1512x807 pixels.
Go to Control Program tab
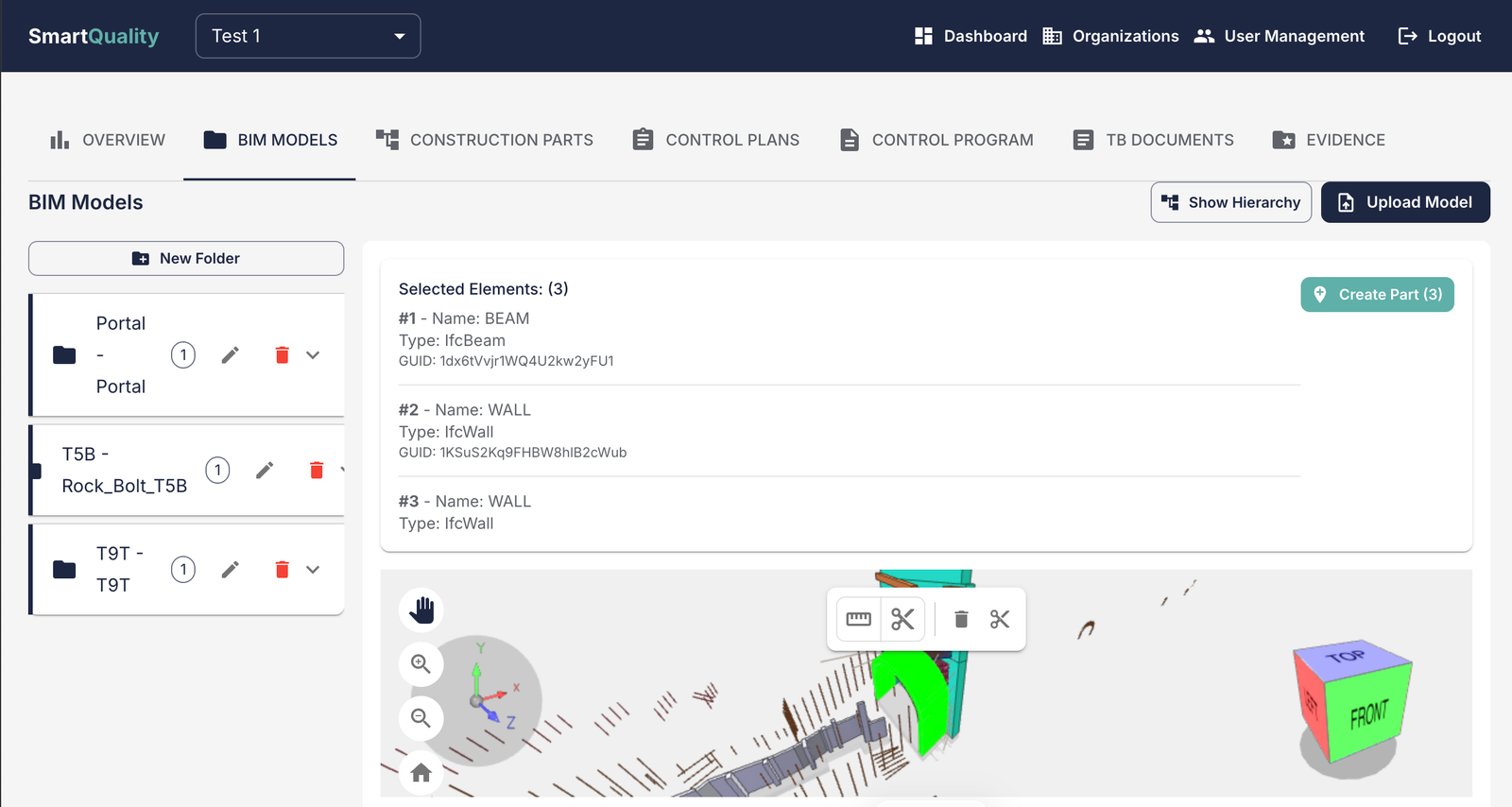click(936, 140)
